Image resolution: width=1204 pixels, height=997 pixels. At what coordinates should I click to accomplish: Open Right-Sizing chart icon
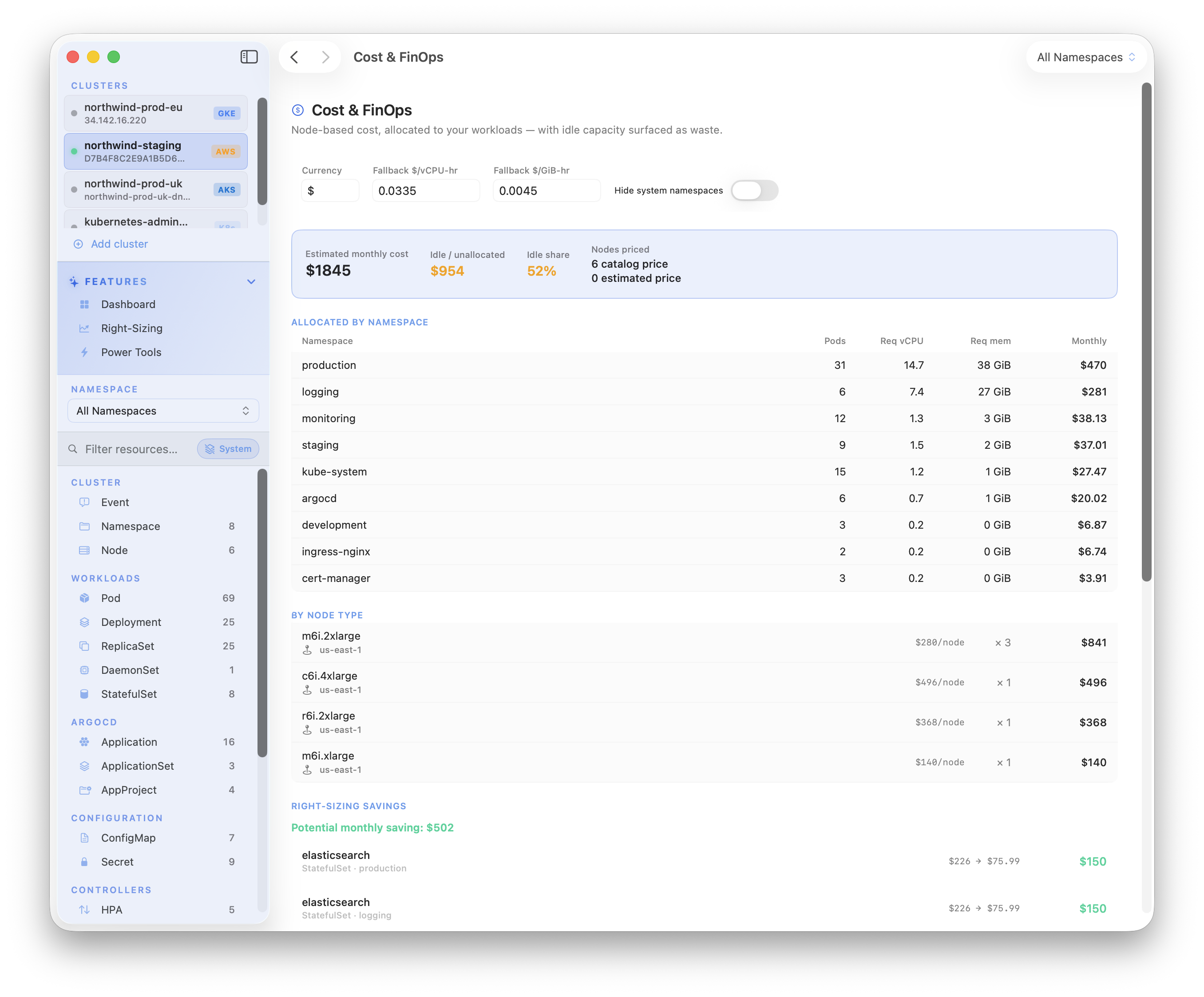point(84,328)
